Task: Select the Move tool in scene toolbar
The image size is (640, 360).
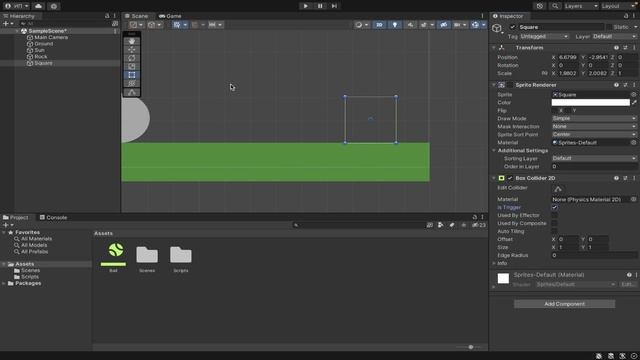Action: click(132, 50)
